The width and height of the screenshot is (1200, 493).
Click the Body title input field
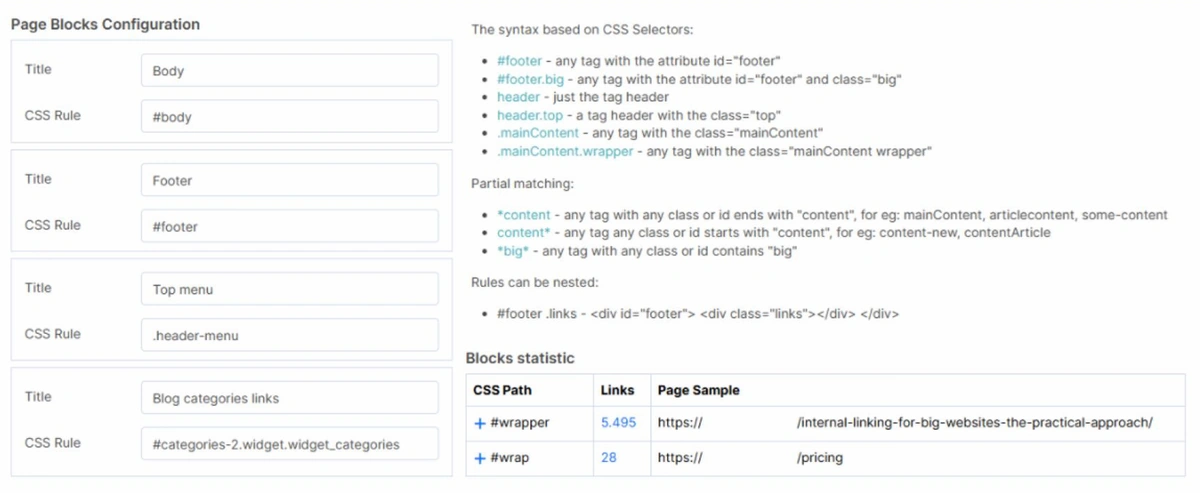289,71
